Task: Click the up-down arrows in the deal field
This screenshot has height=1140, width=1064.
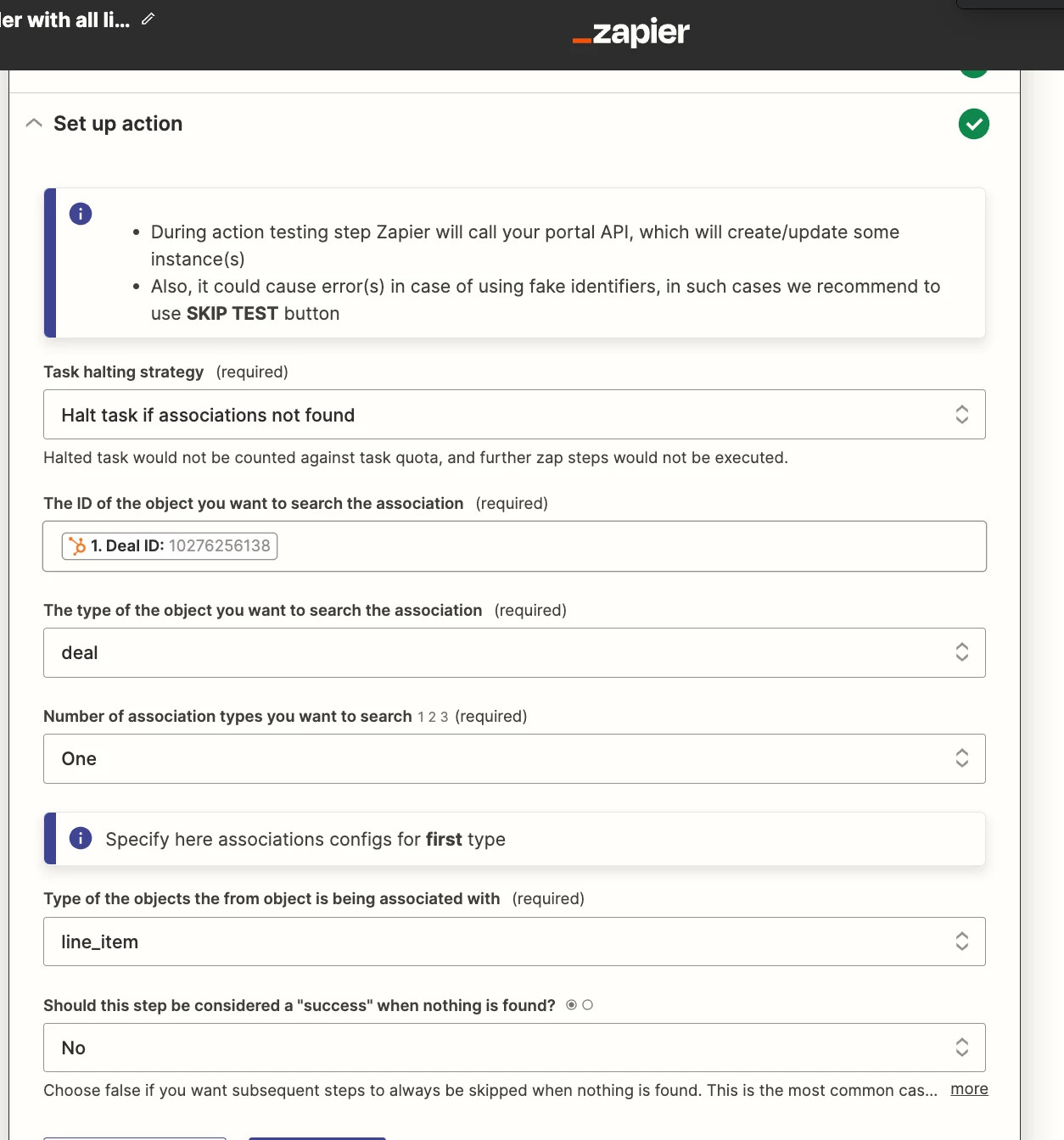Action: click(962, 652)
